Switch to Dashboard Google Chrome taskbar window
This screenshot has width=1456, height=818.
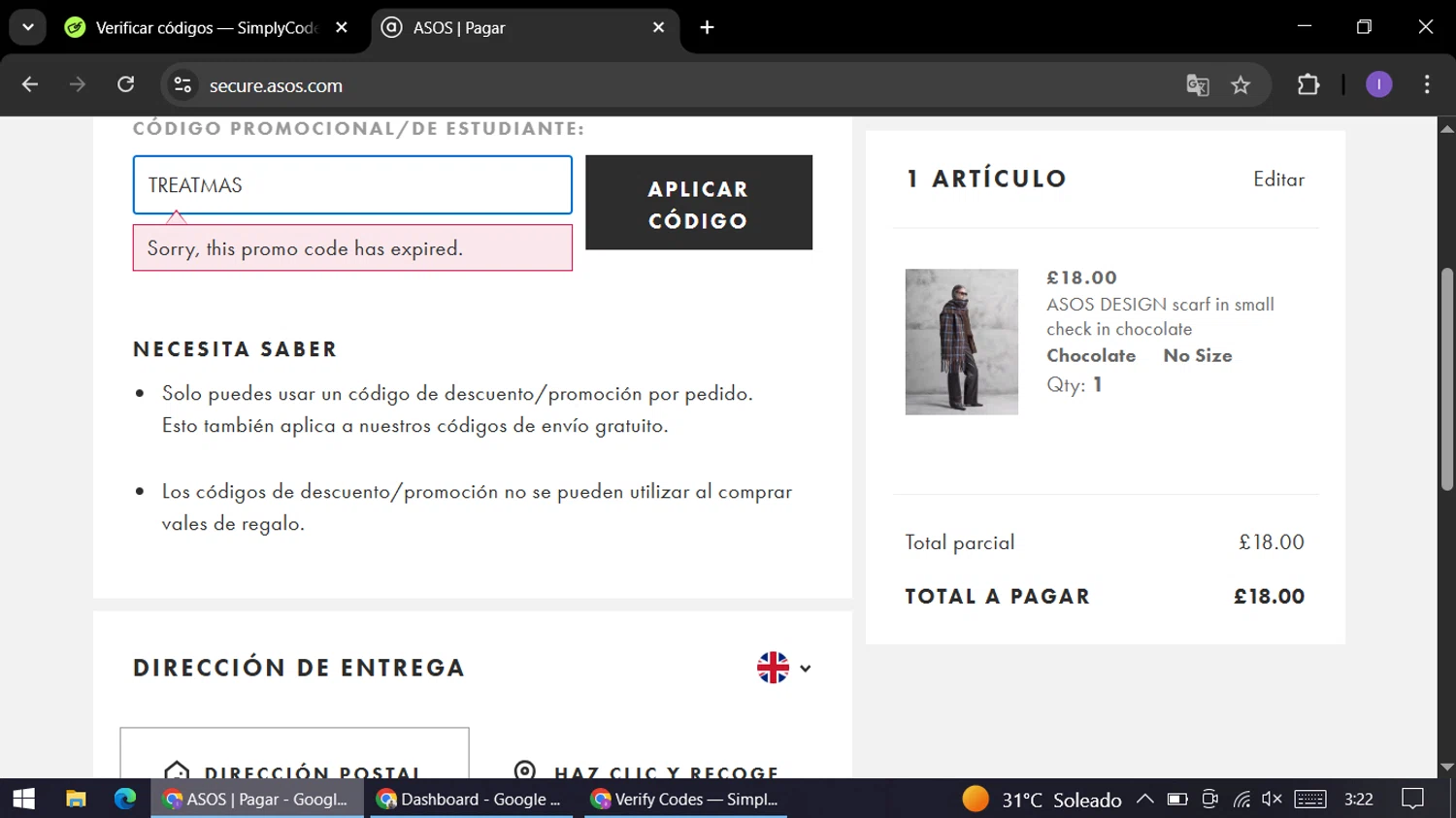point(473,799)
